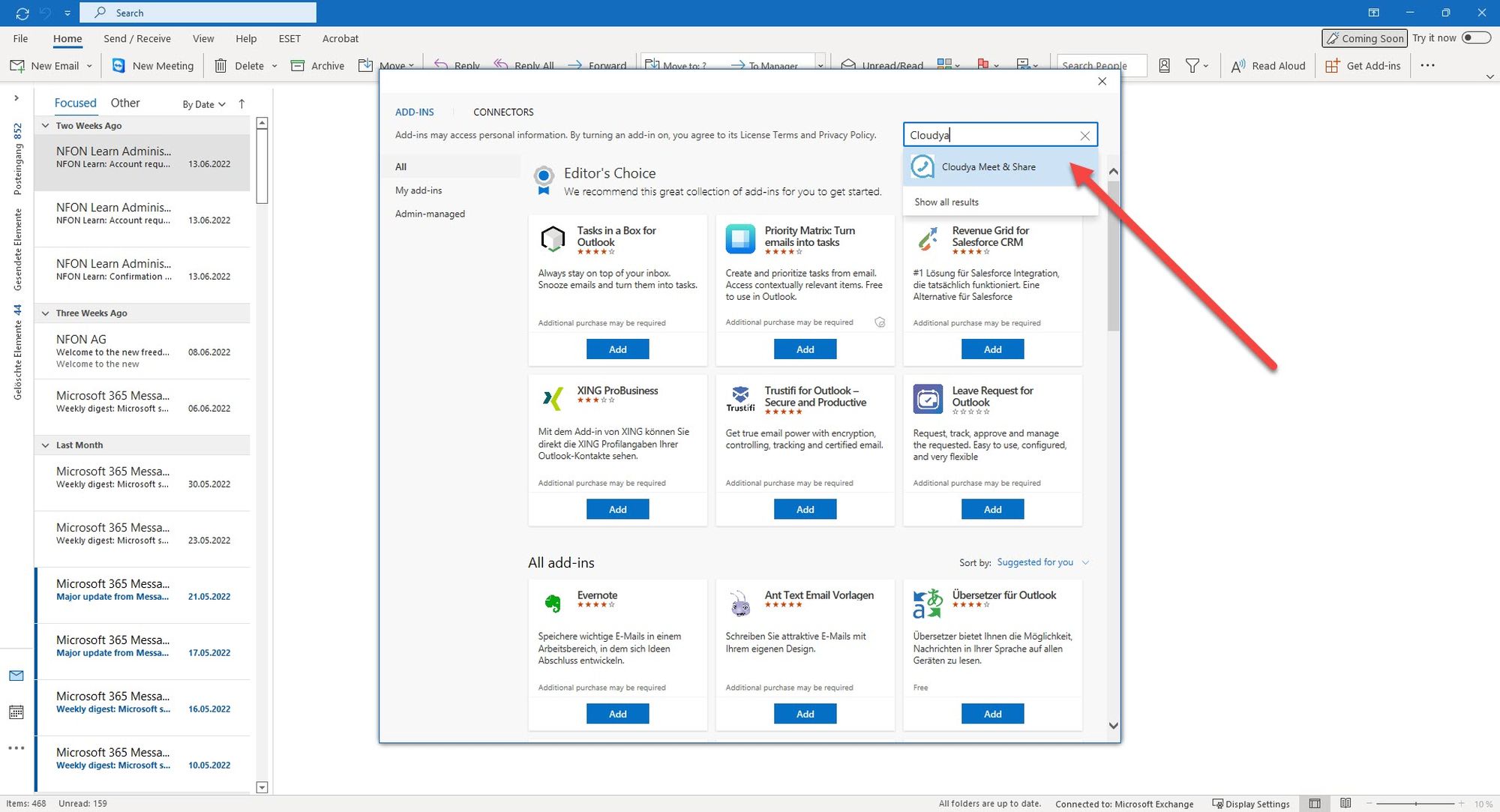Open the address book icon
This screenshot has width=1500, height=812.
pyautogui.click(x=1164, y=66)
